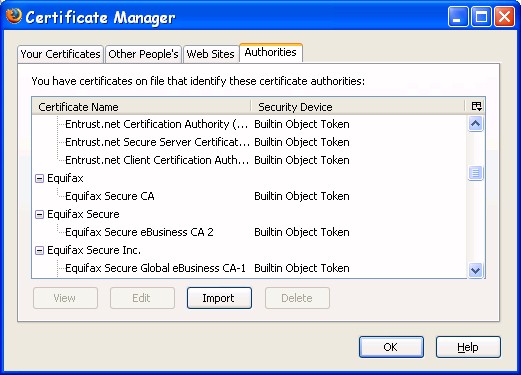This screenshot has width=521, height=375.
Task: Sort by Security Device column header
Action: coord(358,107)
